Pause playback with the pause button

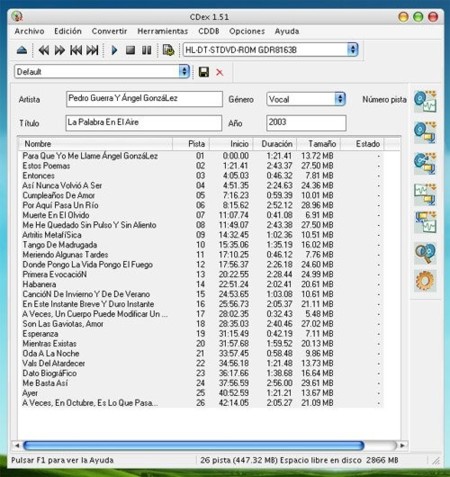coord(147,50)
